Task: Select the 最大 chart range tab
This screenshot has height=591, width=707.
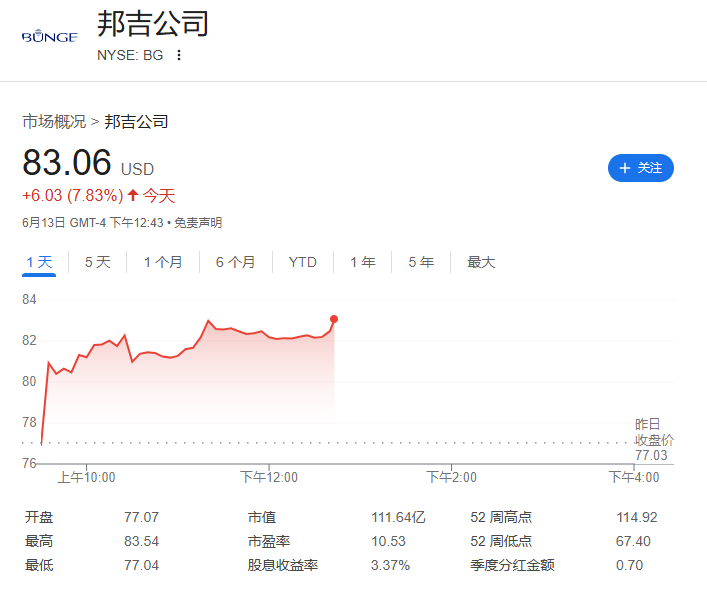Action: coord(481,262)
